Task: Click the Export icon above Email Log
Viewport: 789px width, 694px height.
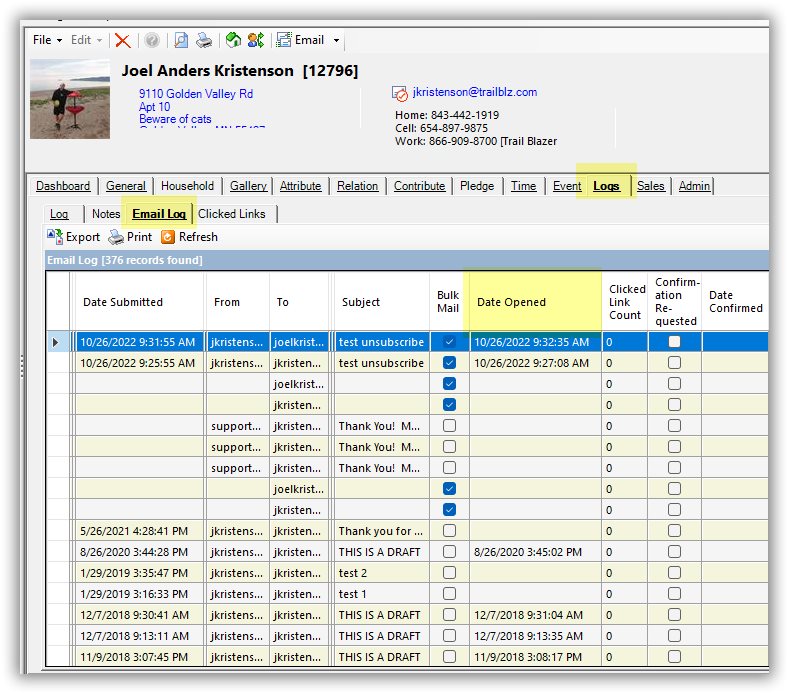Action: (x=55, y=237)
